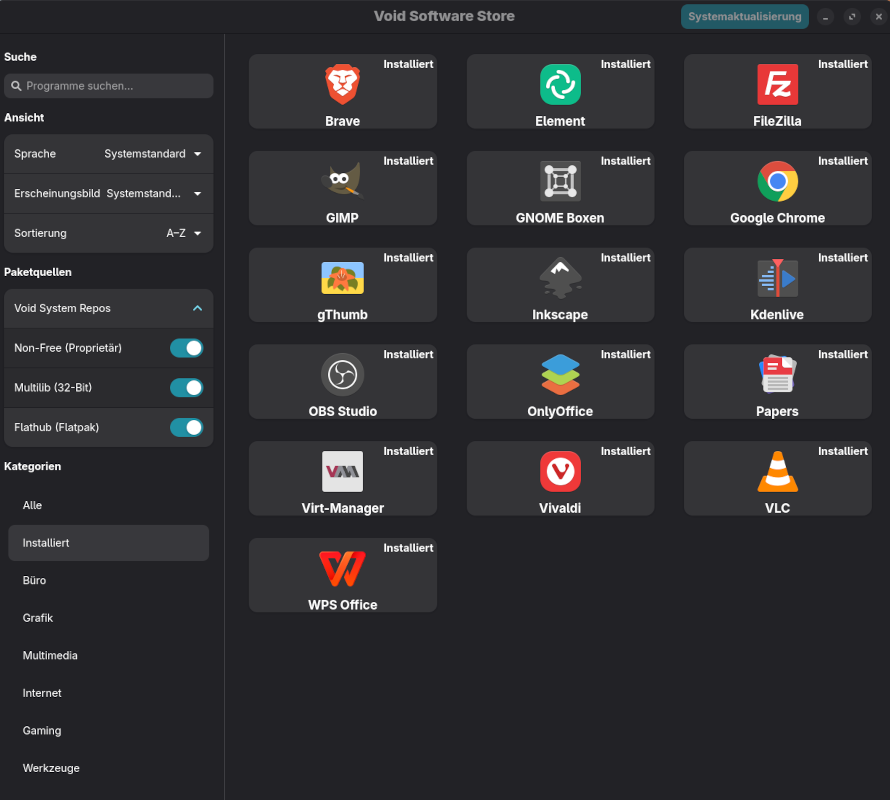Screen dimensions: 890x800
Task: Click the WPS Office app icon
Action: [342, 568]
